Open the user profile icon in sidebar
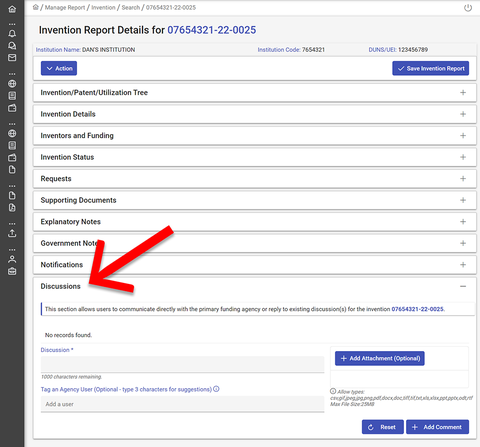The width and height of the screenshot is (480, 447). coord(12,259)
